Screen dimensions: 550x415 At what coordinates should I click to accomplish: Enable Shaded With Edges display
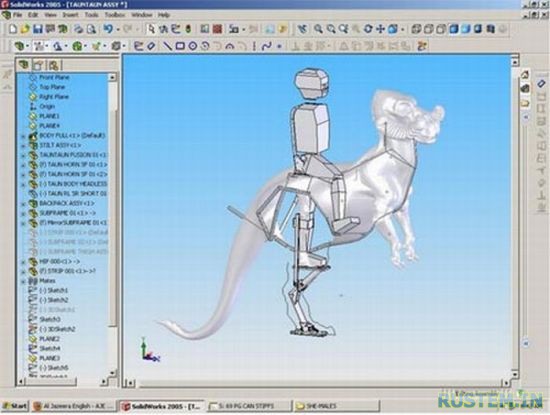(x=454, y=29)
